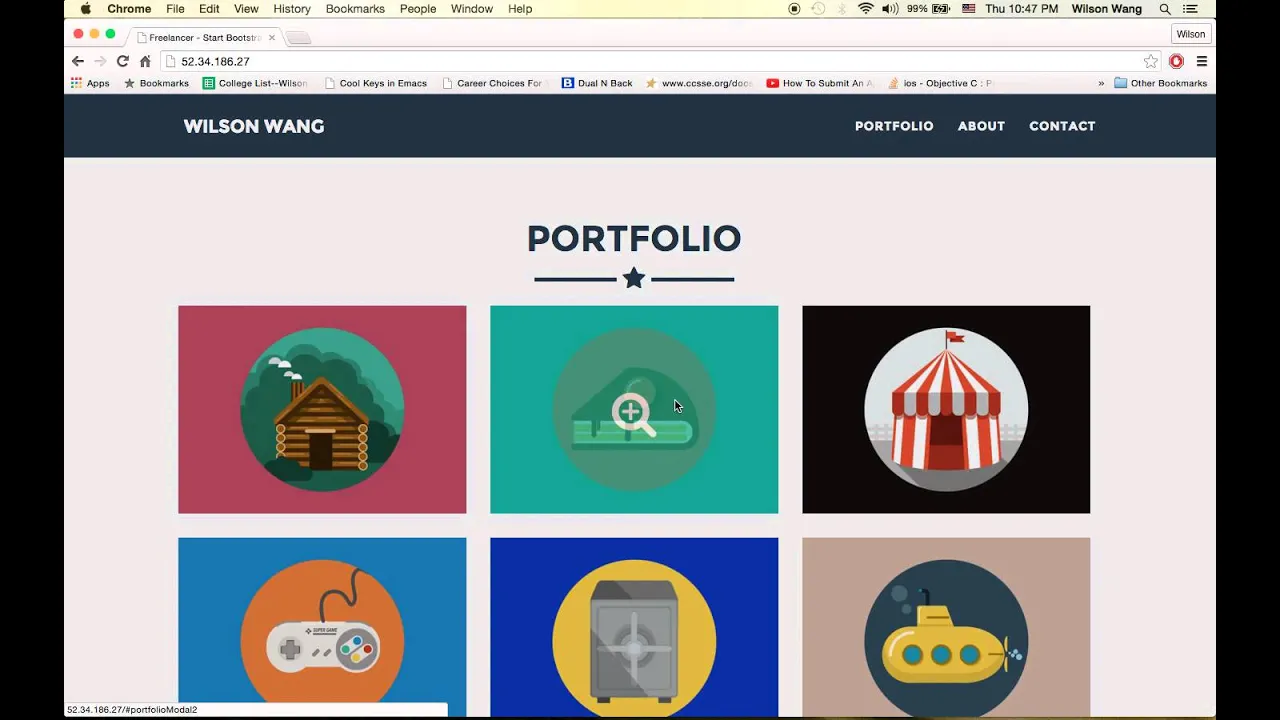Open the Chrome application menu
Screen dimensions: 1280x720
tap(129, 9)
